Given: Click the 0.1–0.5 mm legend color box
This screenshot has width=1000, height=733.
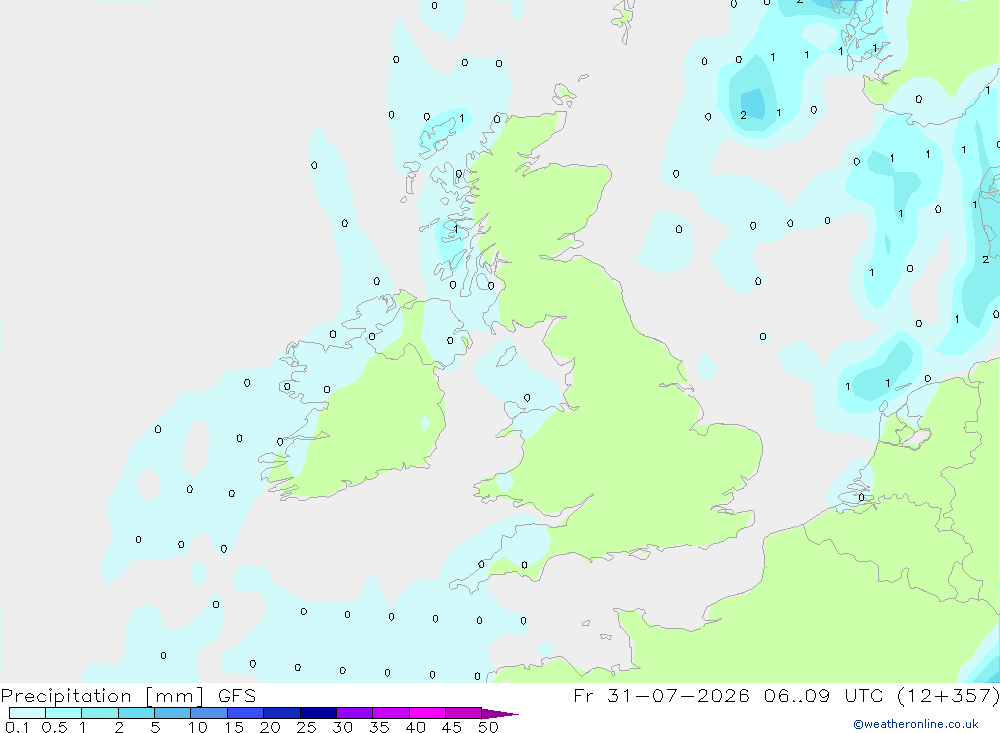Looking at the screenshot, I should 27,713.
